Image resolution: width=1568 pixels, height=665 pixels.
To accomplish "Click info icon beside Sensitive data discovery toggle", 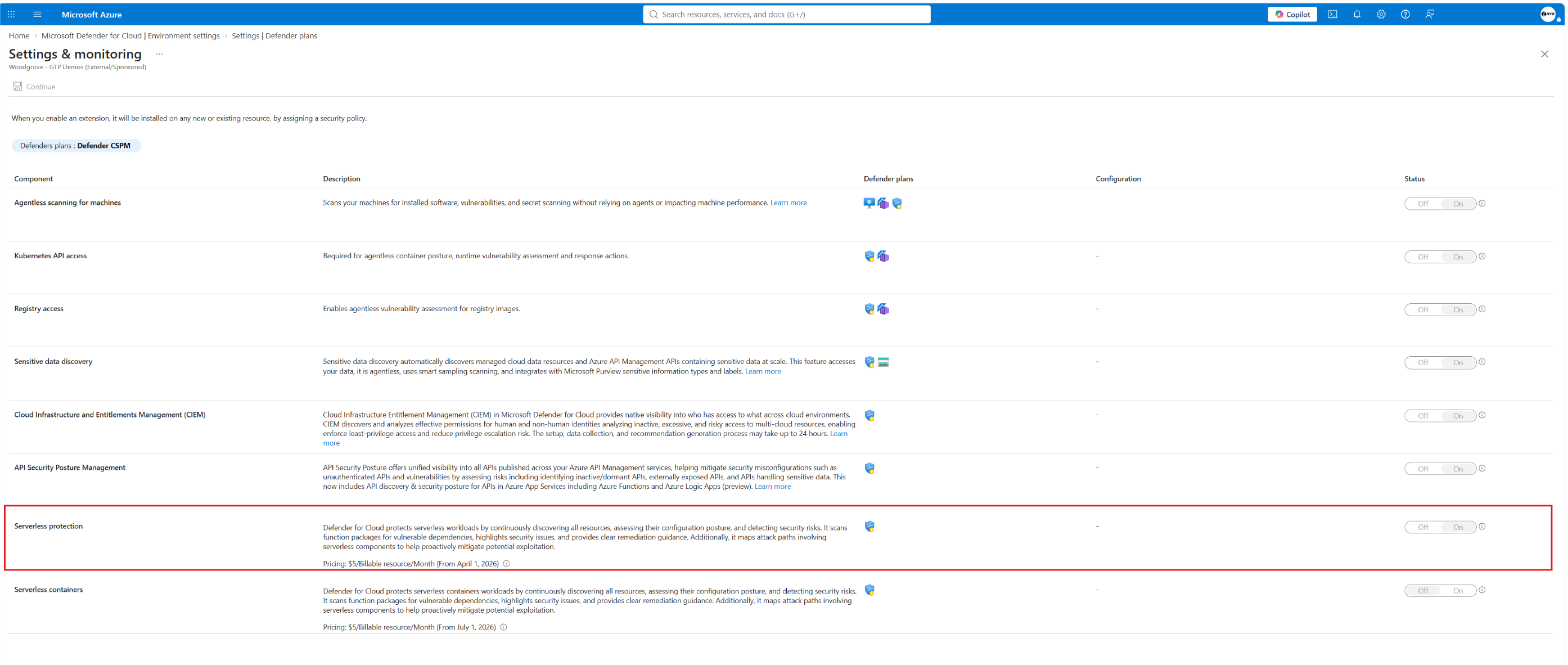I will point(1482,362).
